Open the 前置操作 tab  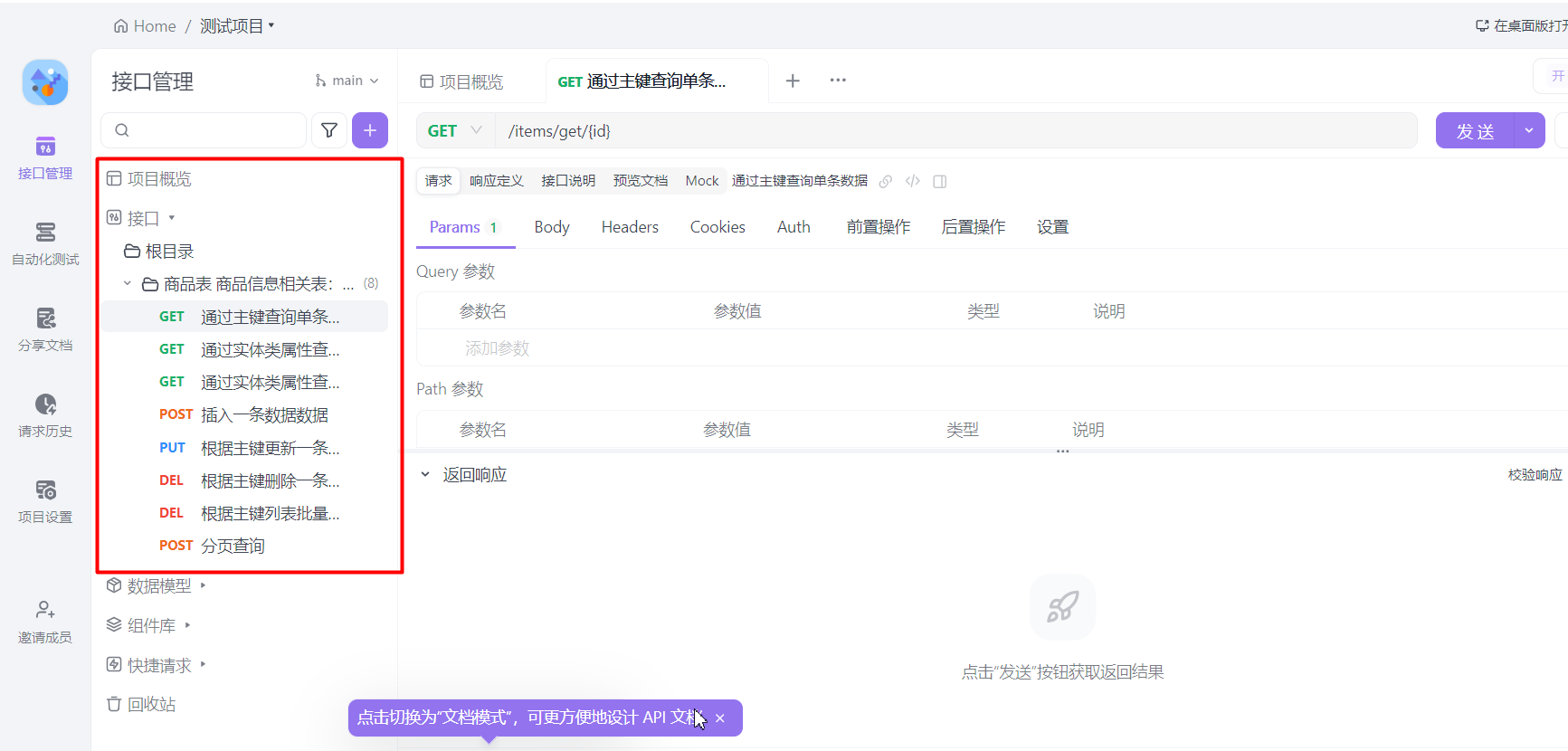[x=879, y=227]
